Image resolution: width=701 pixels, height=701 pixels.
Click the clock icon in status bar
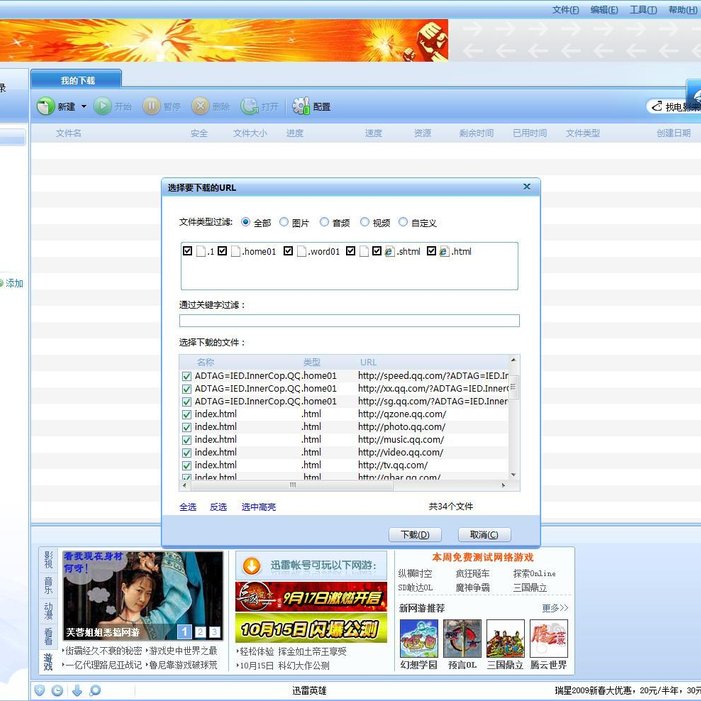57,690
